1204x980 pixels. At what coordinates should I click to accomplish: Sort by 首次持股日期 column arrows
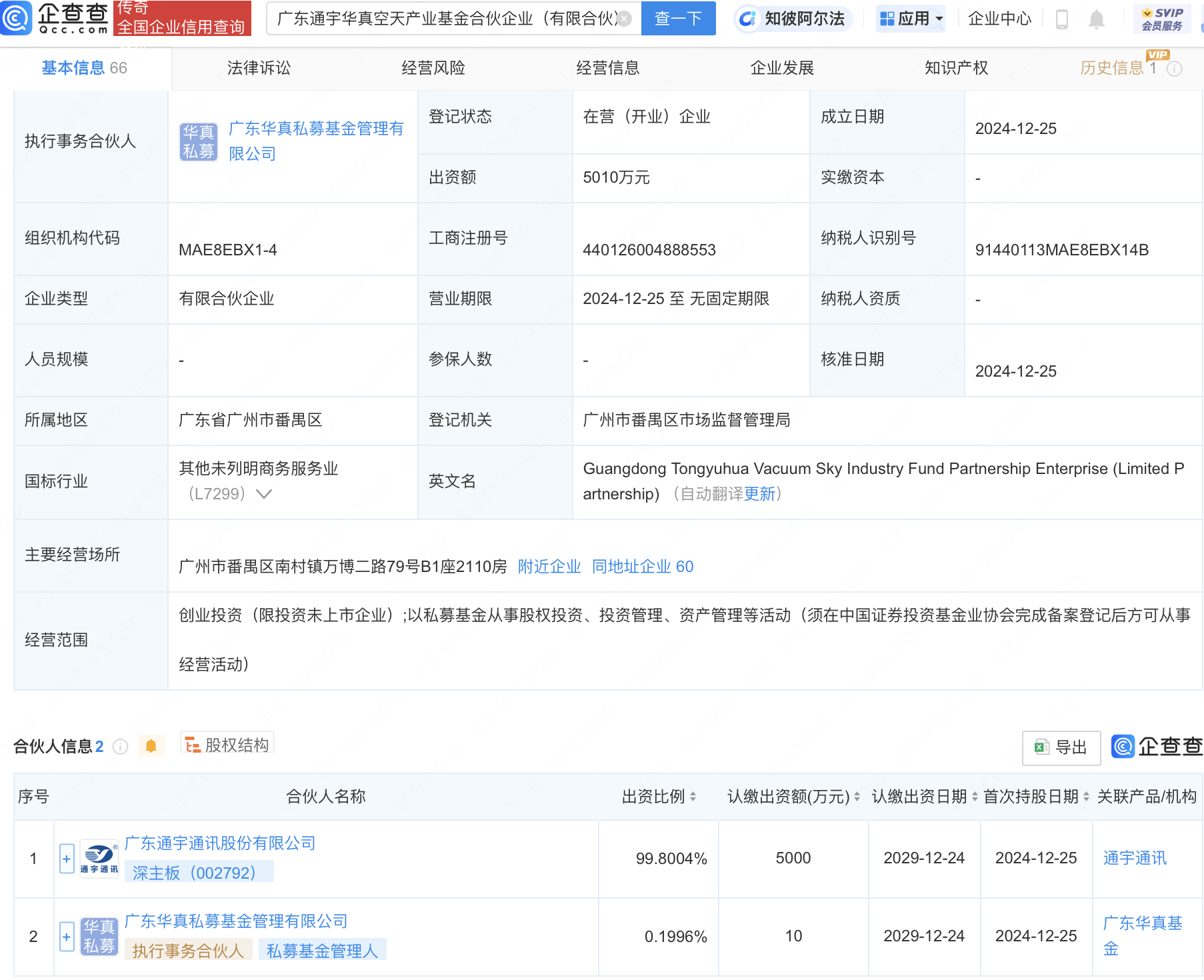[x=1086, y=797]
